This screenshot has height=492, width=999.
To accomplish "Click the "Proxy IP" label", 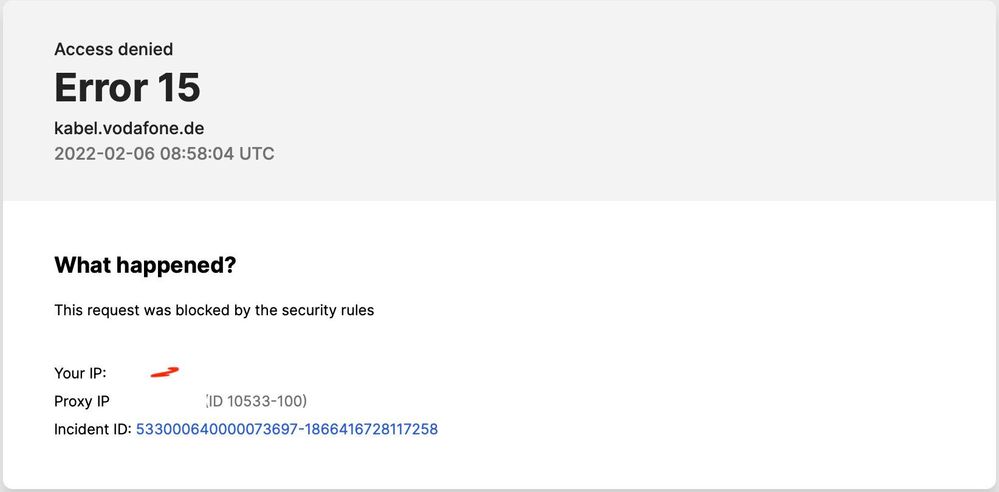I will tap(82, 402).
